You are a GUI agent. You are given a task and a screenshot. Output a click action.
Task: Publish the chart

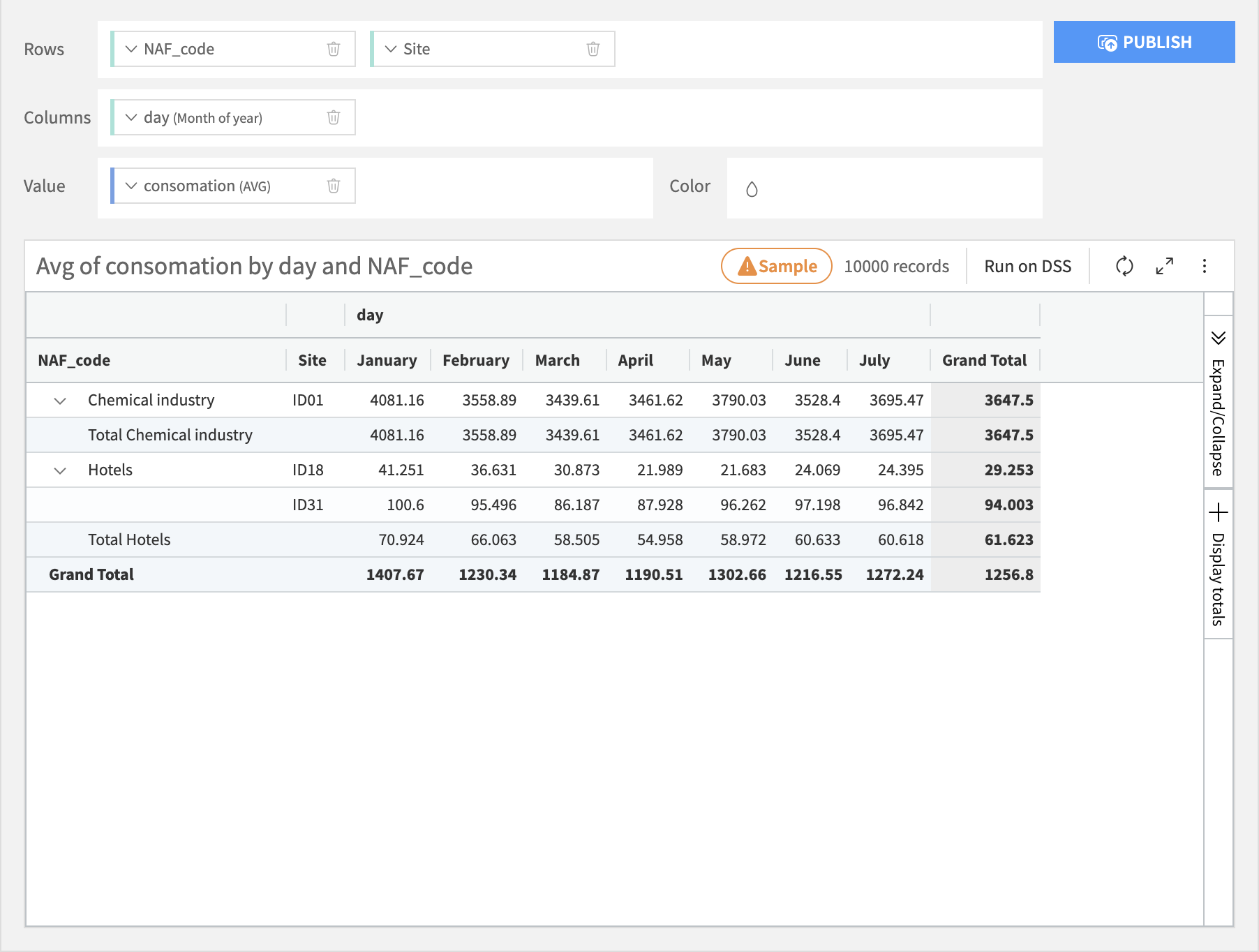point(1145,42)
